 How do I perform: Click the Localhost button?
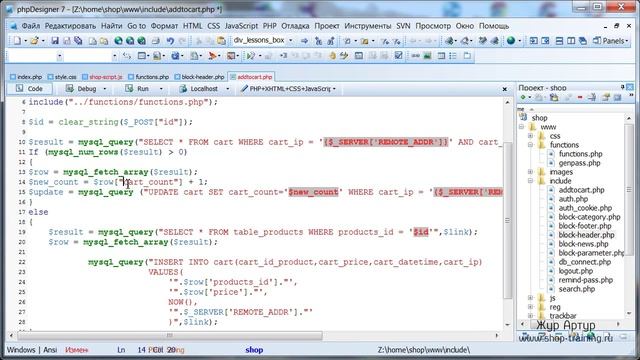pos(199,89)
